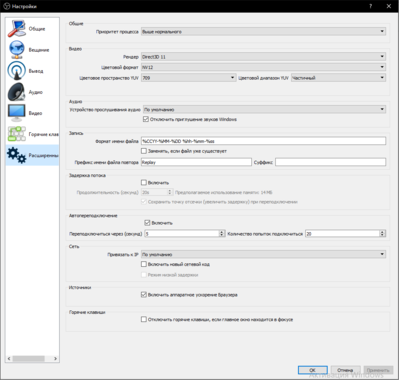Viewport: 399px width, 380px height.
Task: Switch to Видео tab label
Action: coord(35,113)
